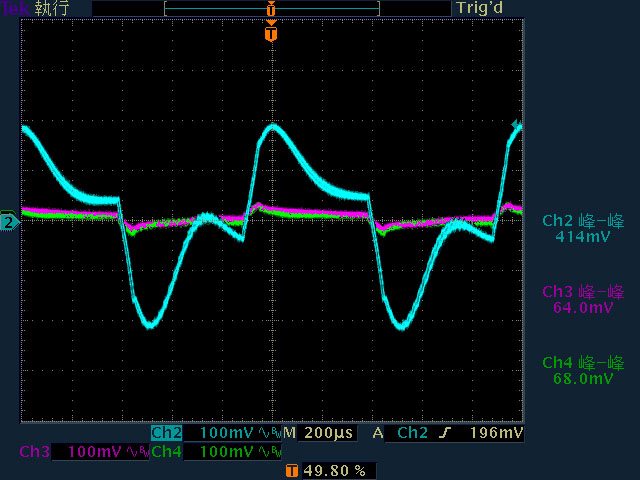Select the magenta Ch3 channel label
The width and height of the screenshot is (640, 480).
click(x=33, y=452)
